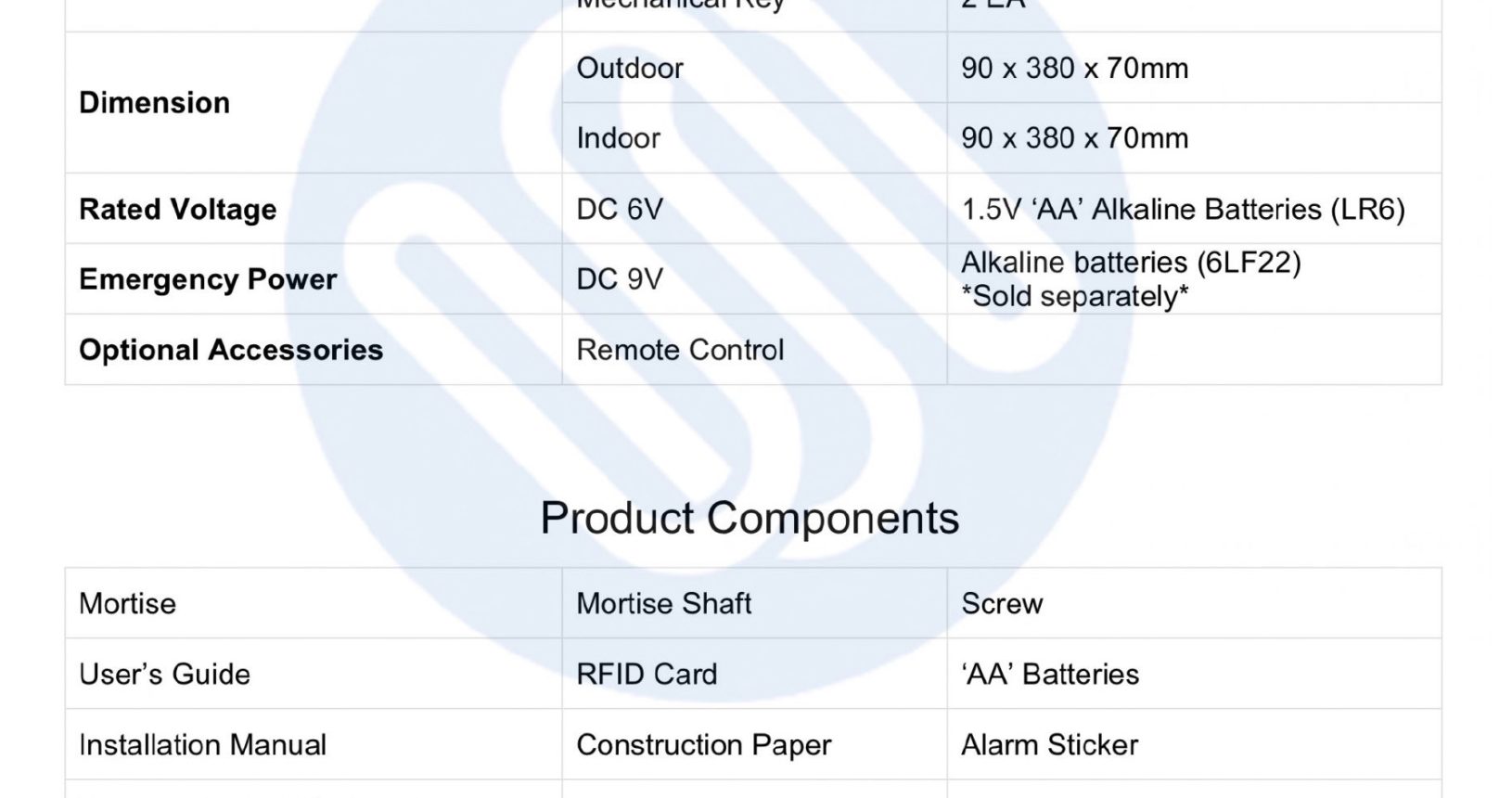Click the Emergency Power label
The width and height of the screenshot is (1512, 798).
click(208, 279)
